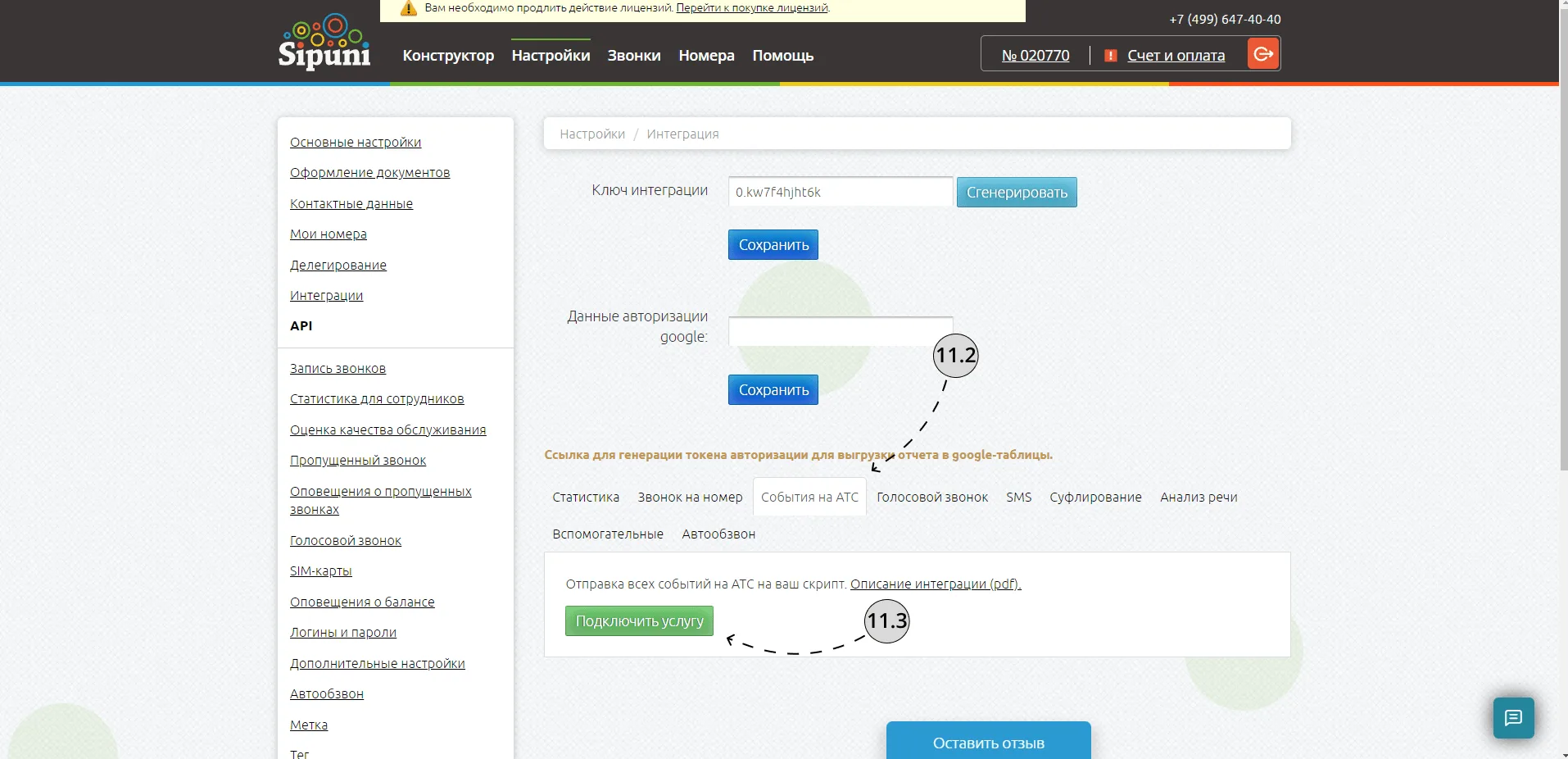Click account number № 020770
The image size is (1568, 759).
pyautogui.click(x=1036, y=56)
